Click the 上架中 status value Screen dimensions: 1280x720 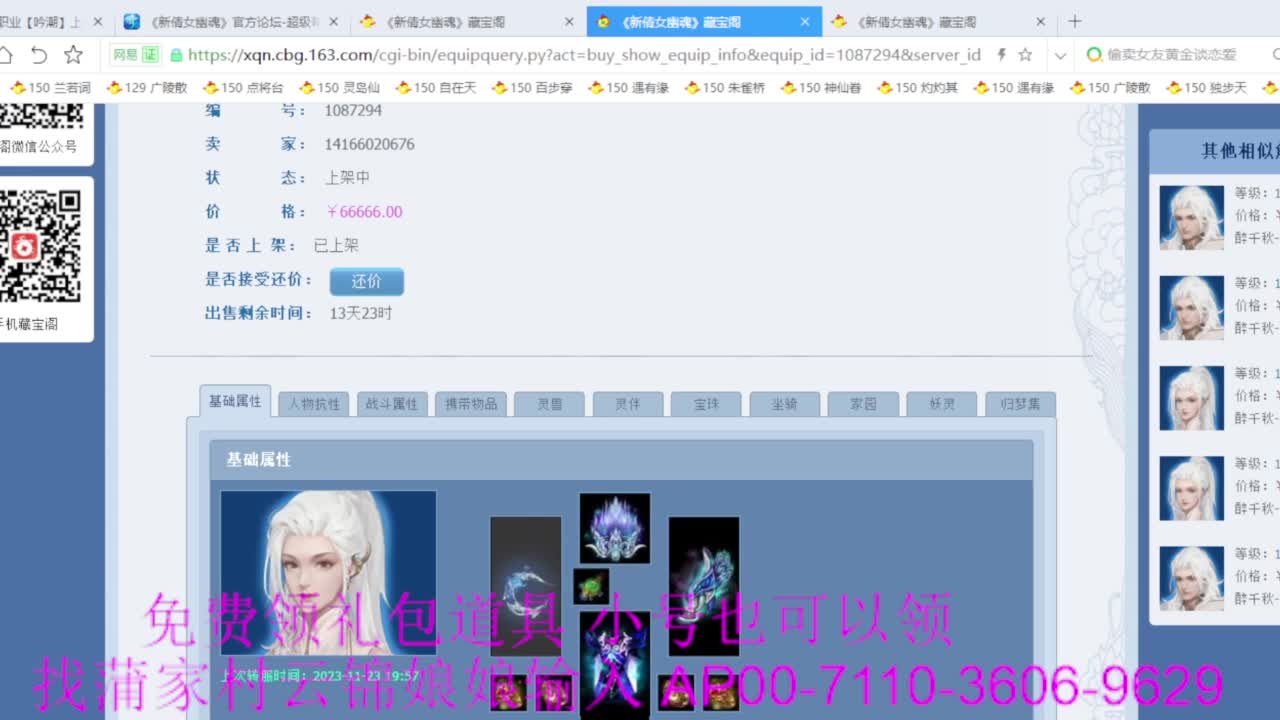[347, 177]
